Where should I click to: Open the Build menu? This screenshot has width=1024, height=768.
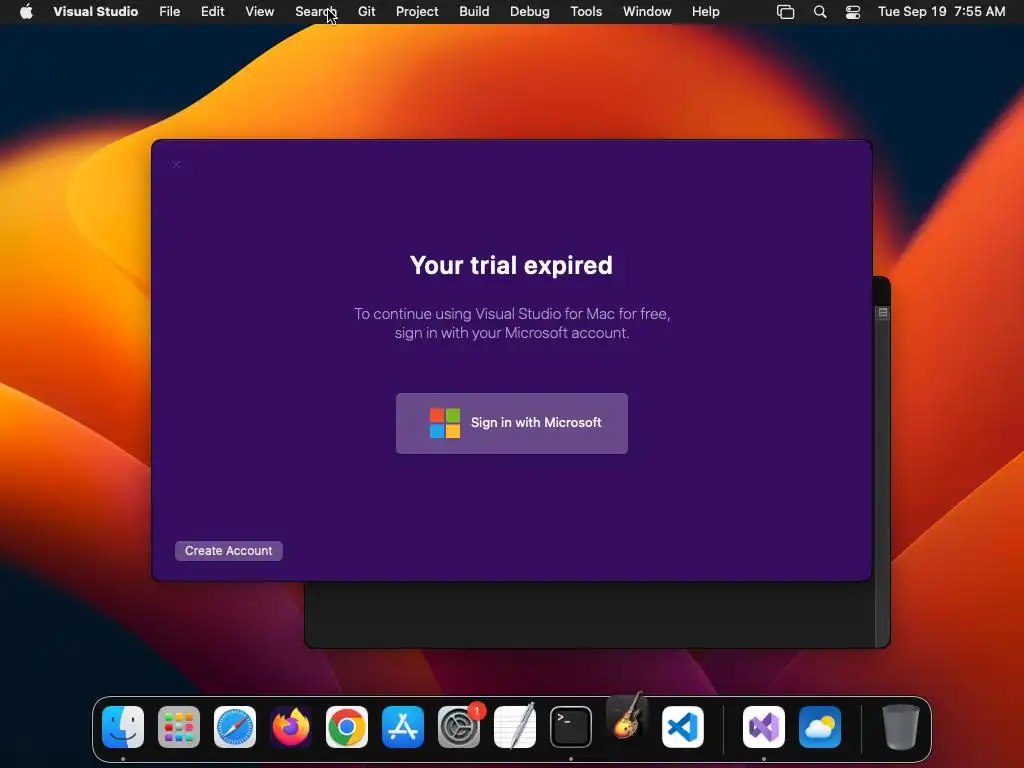(x=474, y=12)
